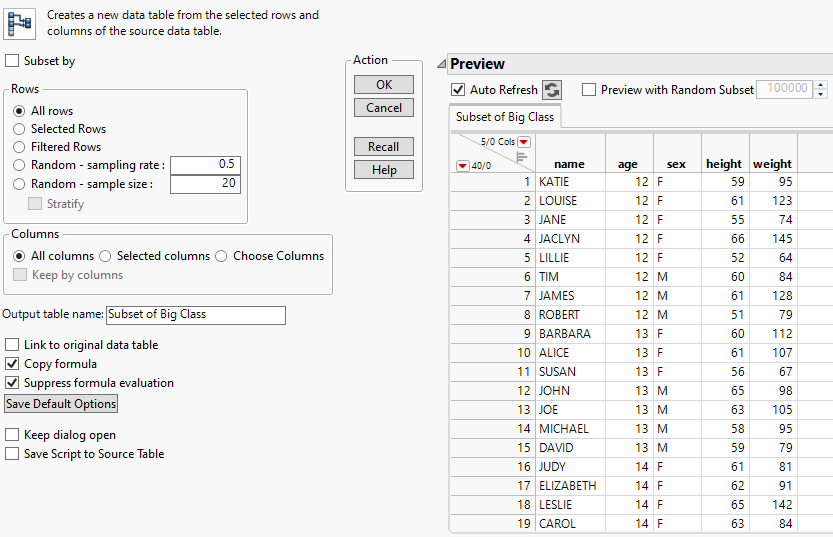Click Save Default Options
Image resolution: width=833 pixels, height=537 pixels.
pyautogui.click(x=61, y=404)
